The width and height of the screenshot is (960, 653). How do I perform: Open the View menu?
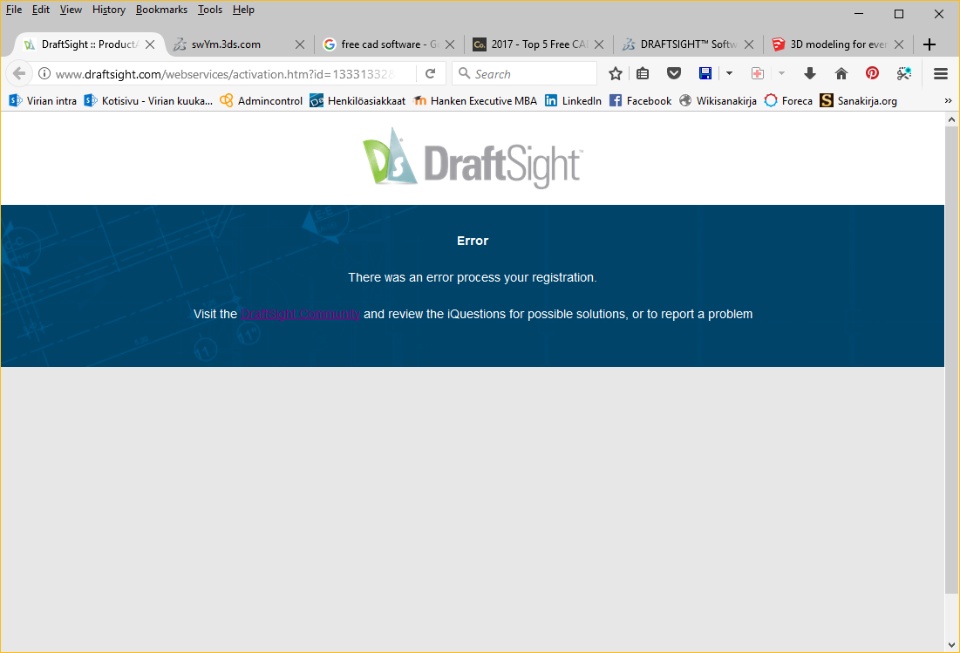tap(70, 10)
